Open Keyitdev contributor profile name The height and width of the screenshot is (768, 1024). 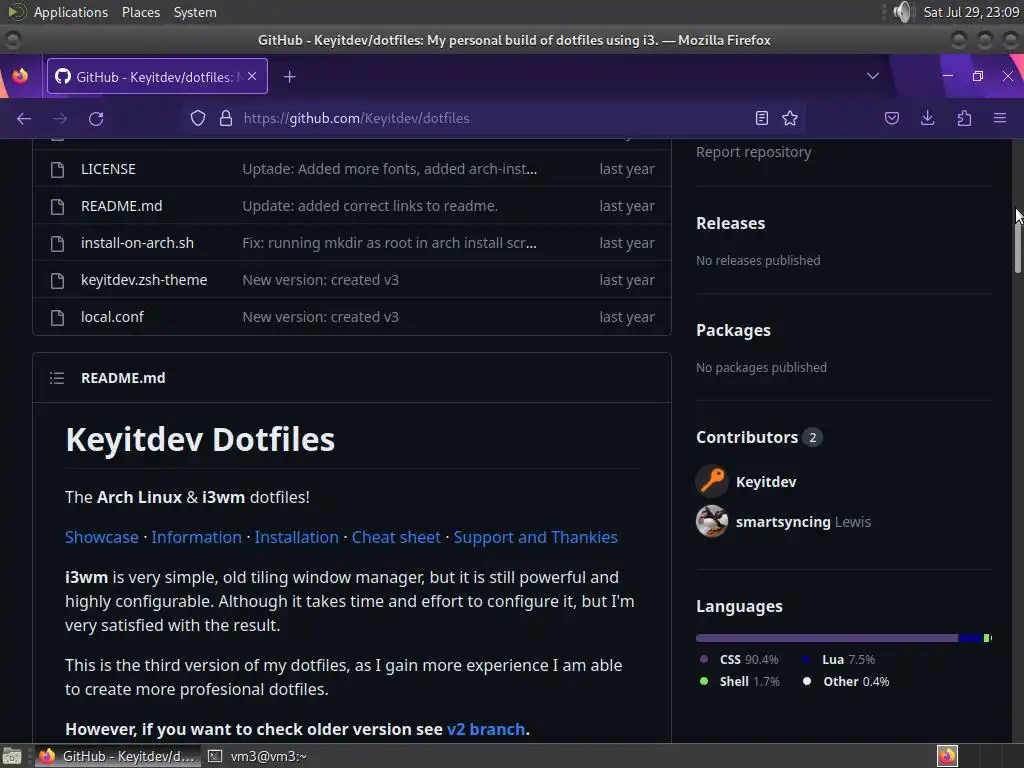pyautogui.click(x=766, y=482)
